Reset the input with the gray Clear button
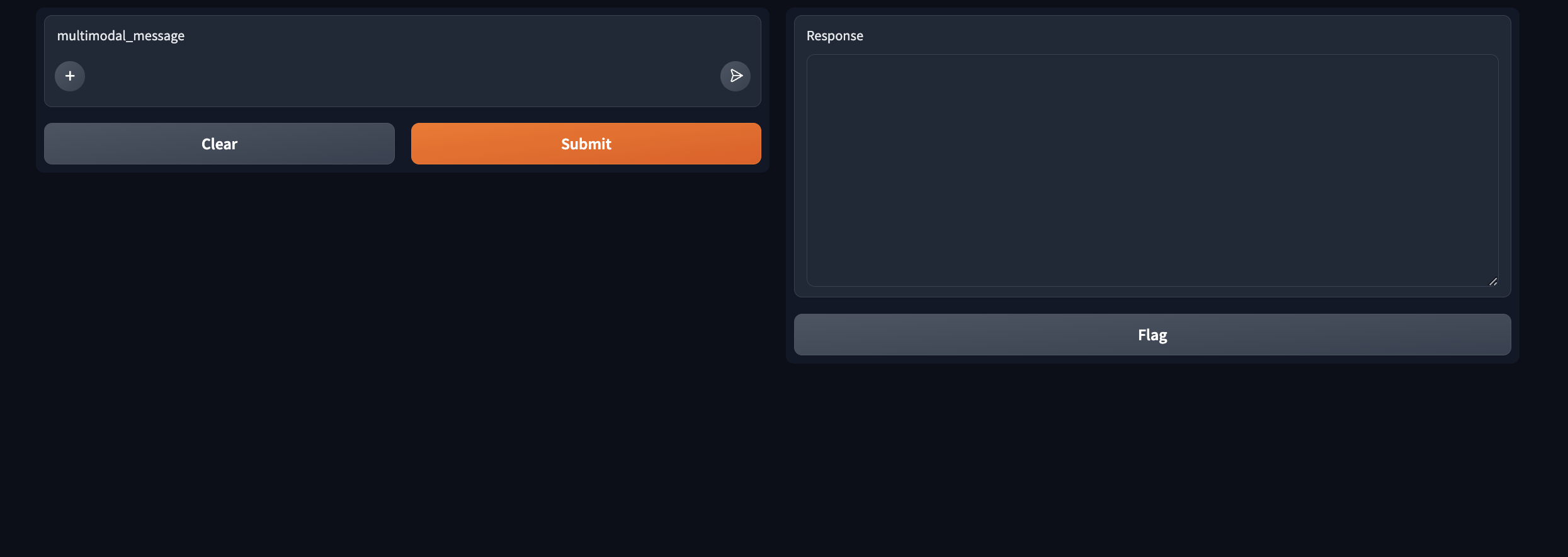Screen dimensions: 1568x557 219,144
